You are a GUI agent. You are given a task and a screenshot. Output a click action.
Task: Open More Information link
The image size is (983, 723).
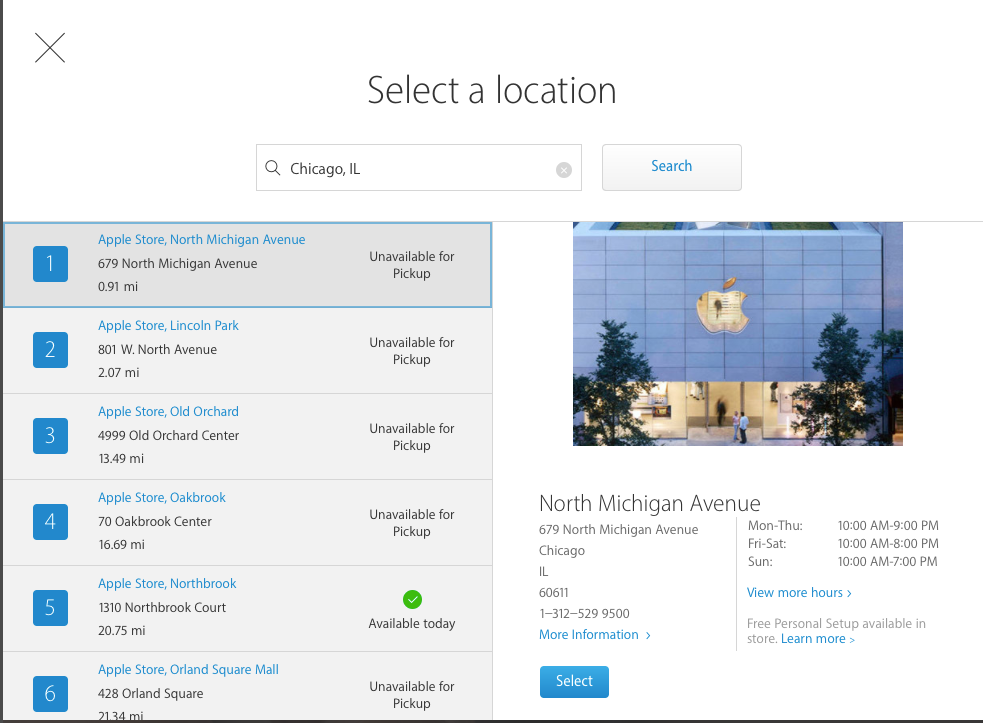click(x=595, y=635)
